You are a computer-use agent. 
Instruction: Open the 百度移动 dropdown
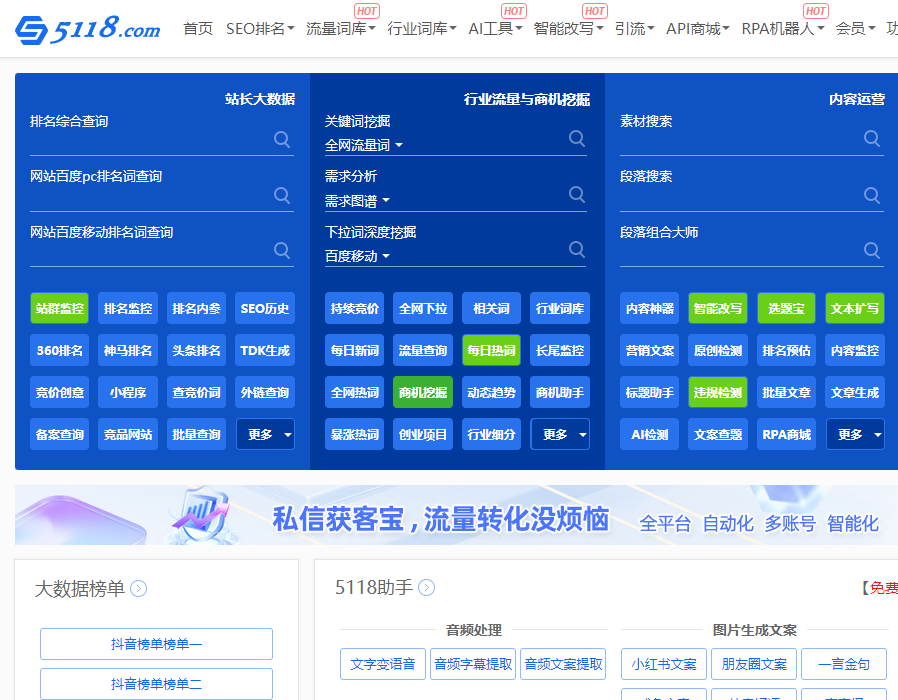tap(357, 256)
